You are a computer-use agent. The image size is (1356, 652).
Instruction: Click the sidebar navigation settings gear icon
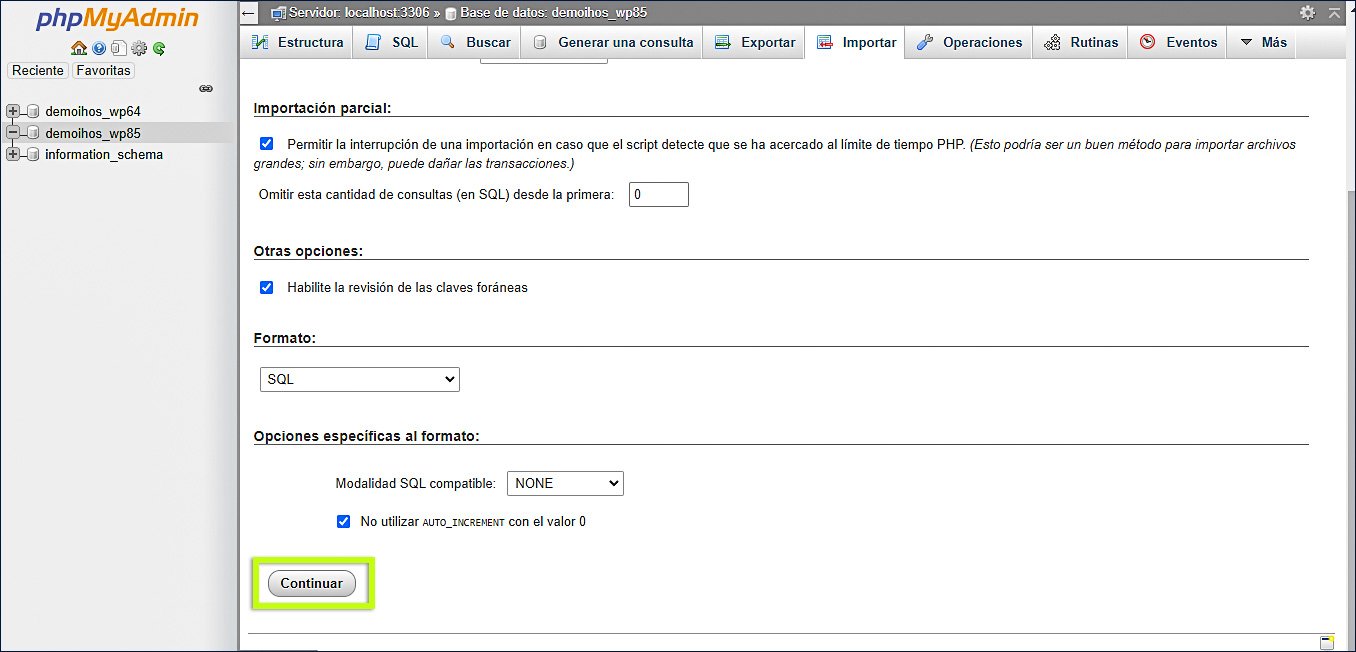pos(139,48)
